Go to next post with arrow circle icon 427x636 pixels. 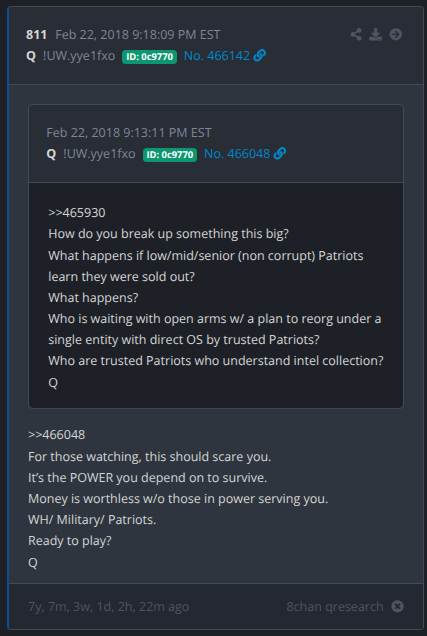click(x=396, y=34)
